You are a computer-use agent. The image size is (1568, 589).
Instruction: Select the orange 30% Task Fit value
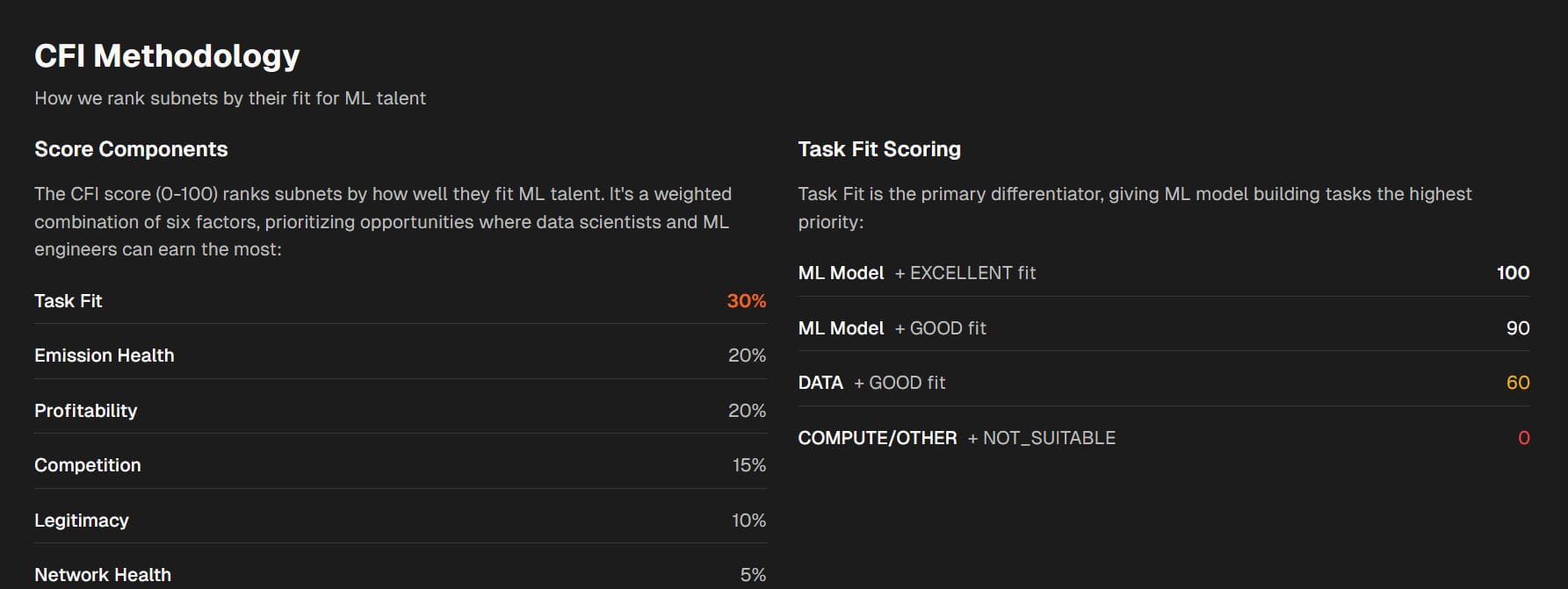[x=746, y=301]
